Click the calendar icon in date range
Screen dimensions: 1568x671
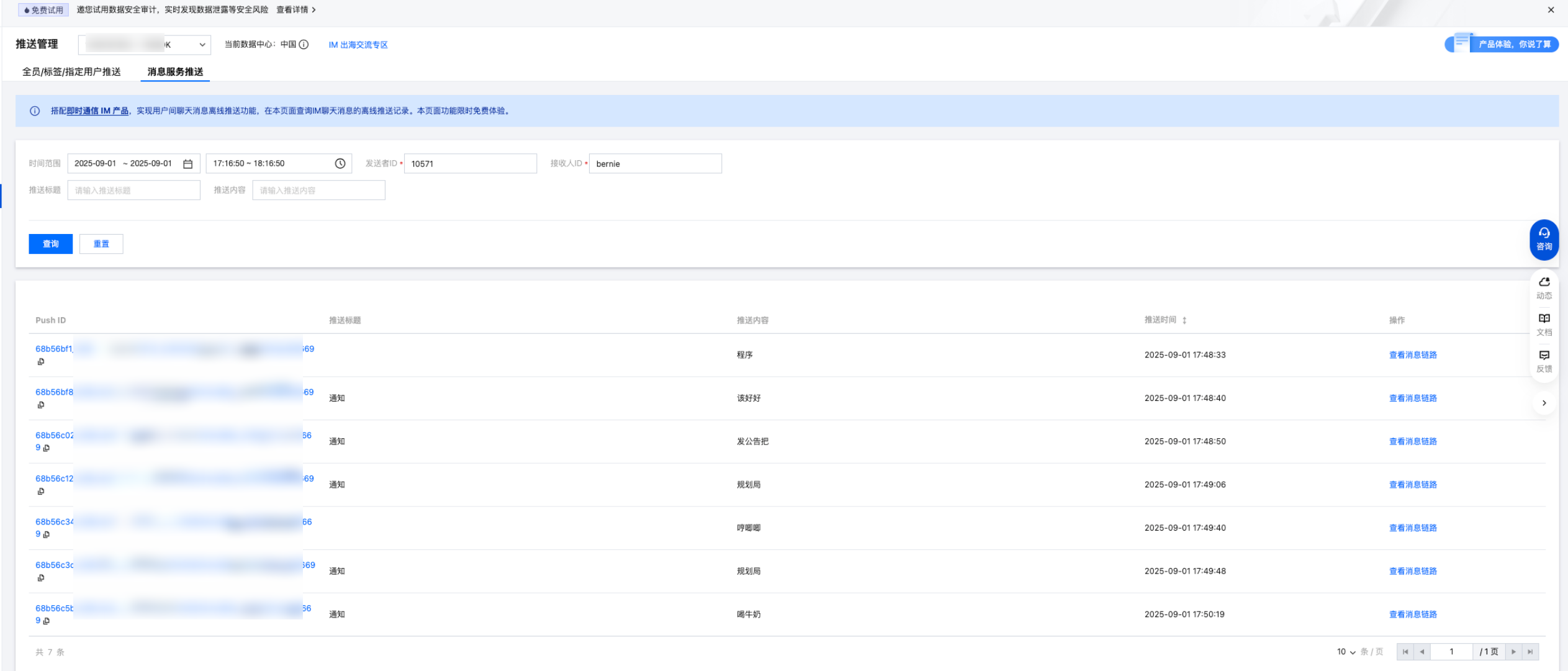pos(187,164)
